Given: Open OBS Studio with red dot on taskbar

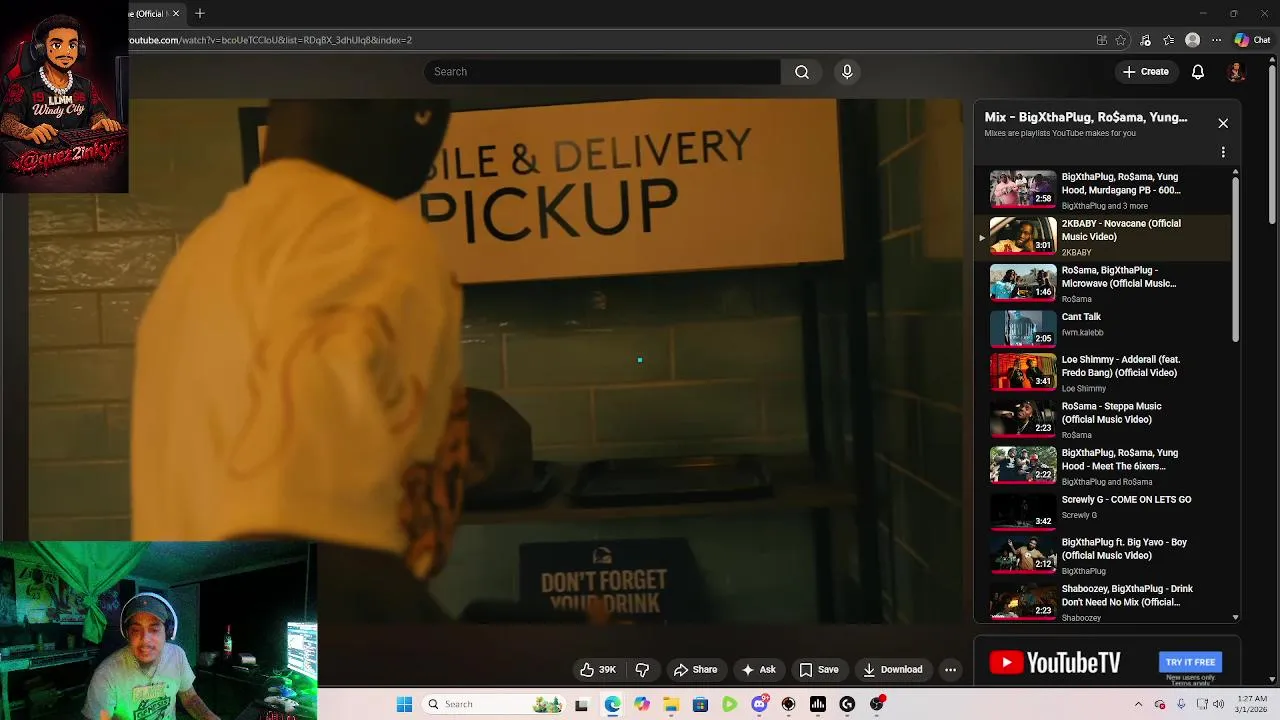Looking at the screenshot, I should coord(877,704).
